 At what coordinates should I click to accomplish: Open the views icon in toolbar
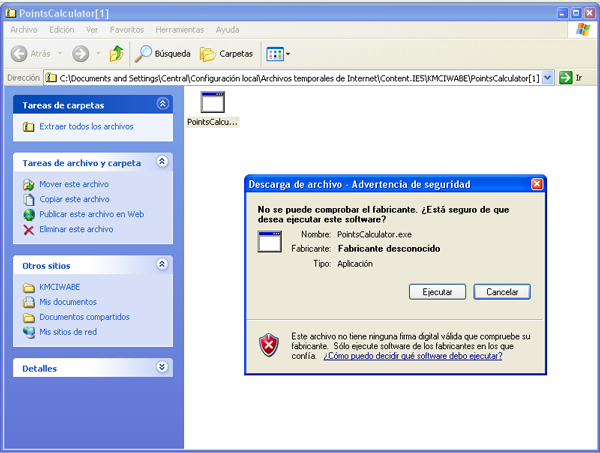click(x=275, y=54)
